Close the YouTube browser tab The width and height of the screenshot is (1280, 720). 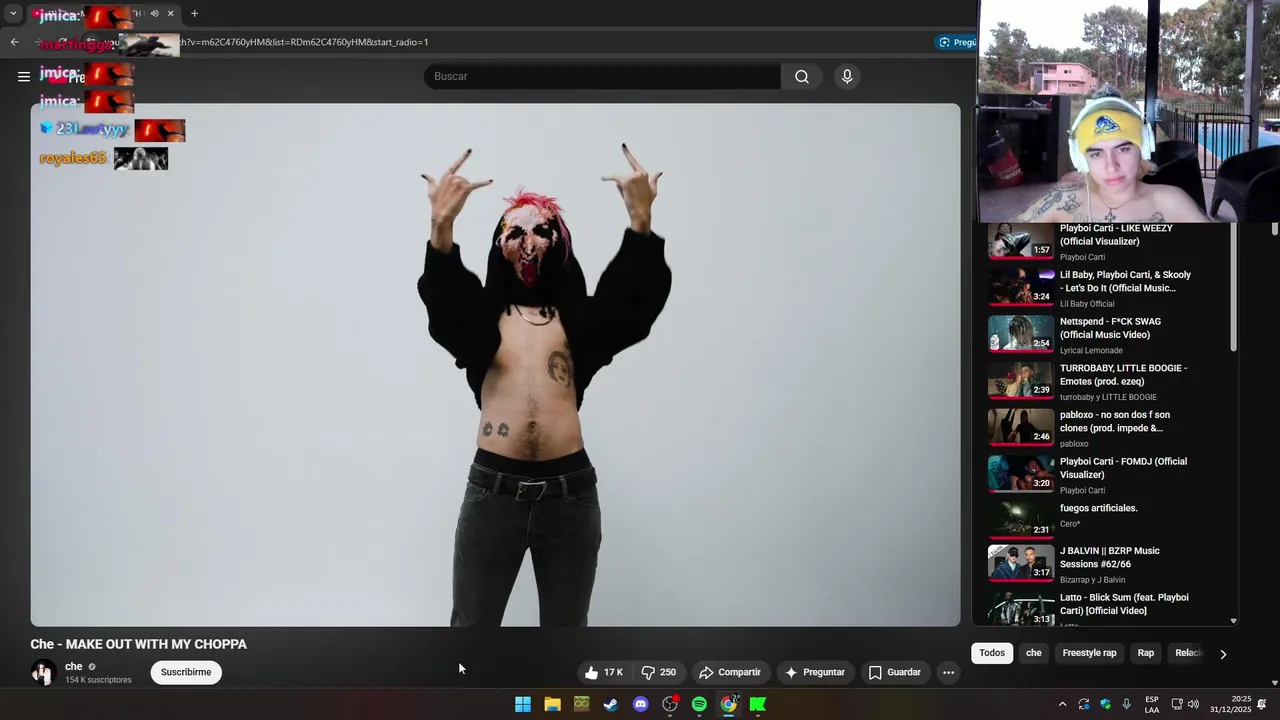[x=170, y=14]
